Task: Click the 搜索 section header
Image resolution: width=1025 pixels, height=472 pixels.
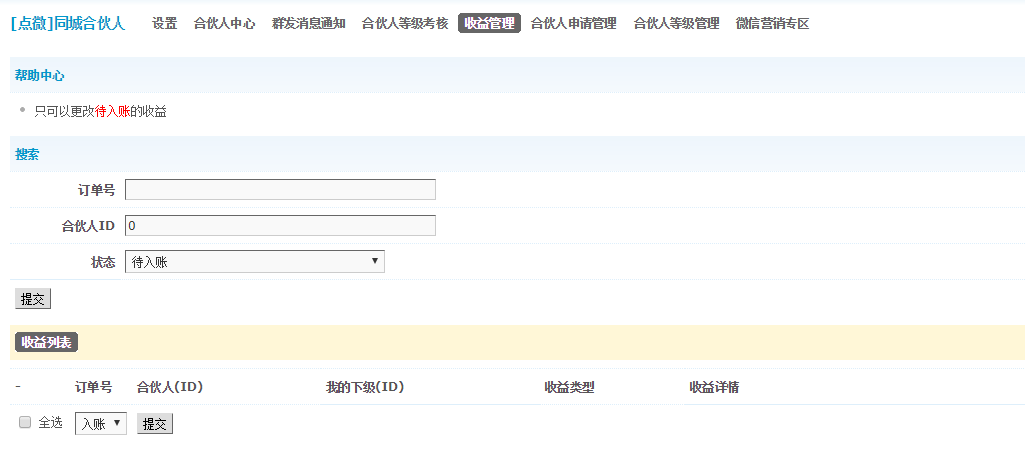Action: (x=27, y=154)
